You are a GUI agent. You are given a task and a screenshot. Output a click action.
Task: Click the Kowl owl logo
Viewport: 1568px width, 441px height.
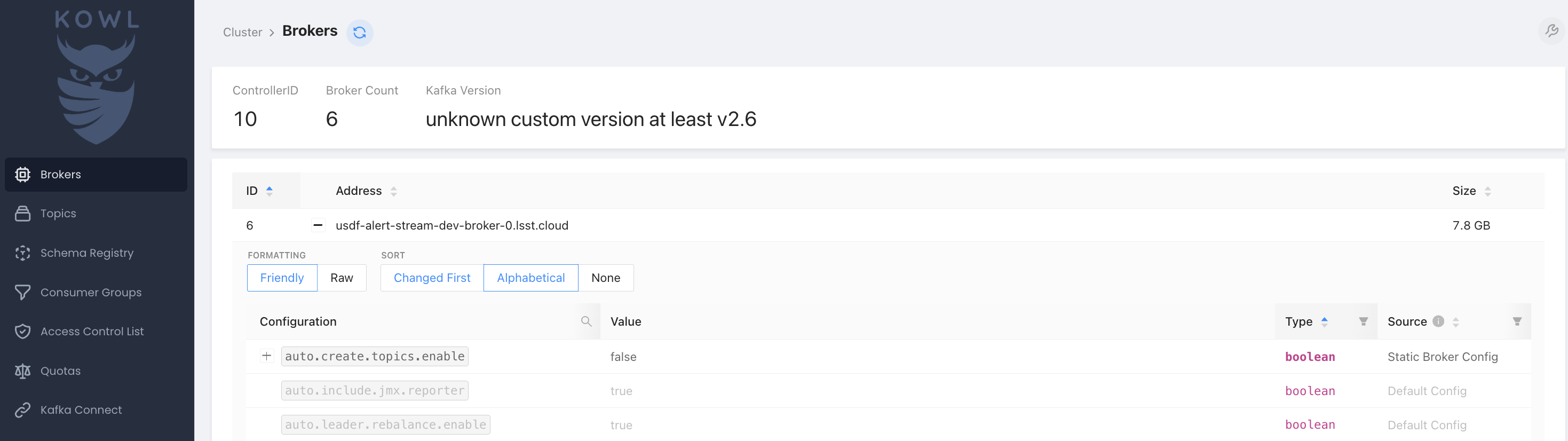click(96, 78)
